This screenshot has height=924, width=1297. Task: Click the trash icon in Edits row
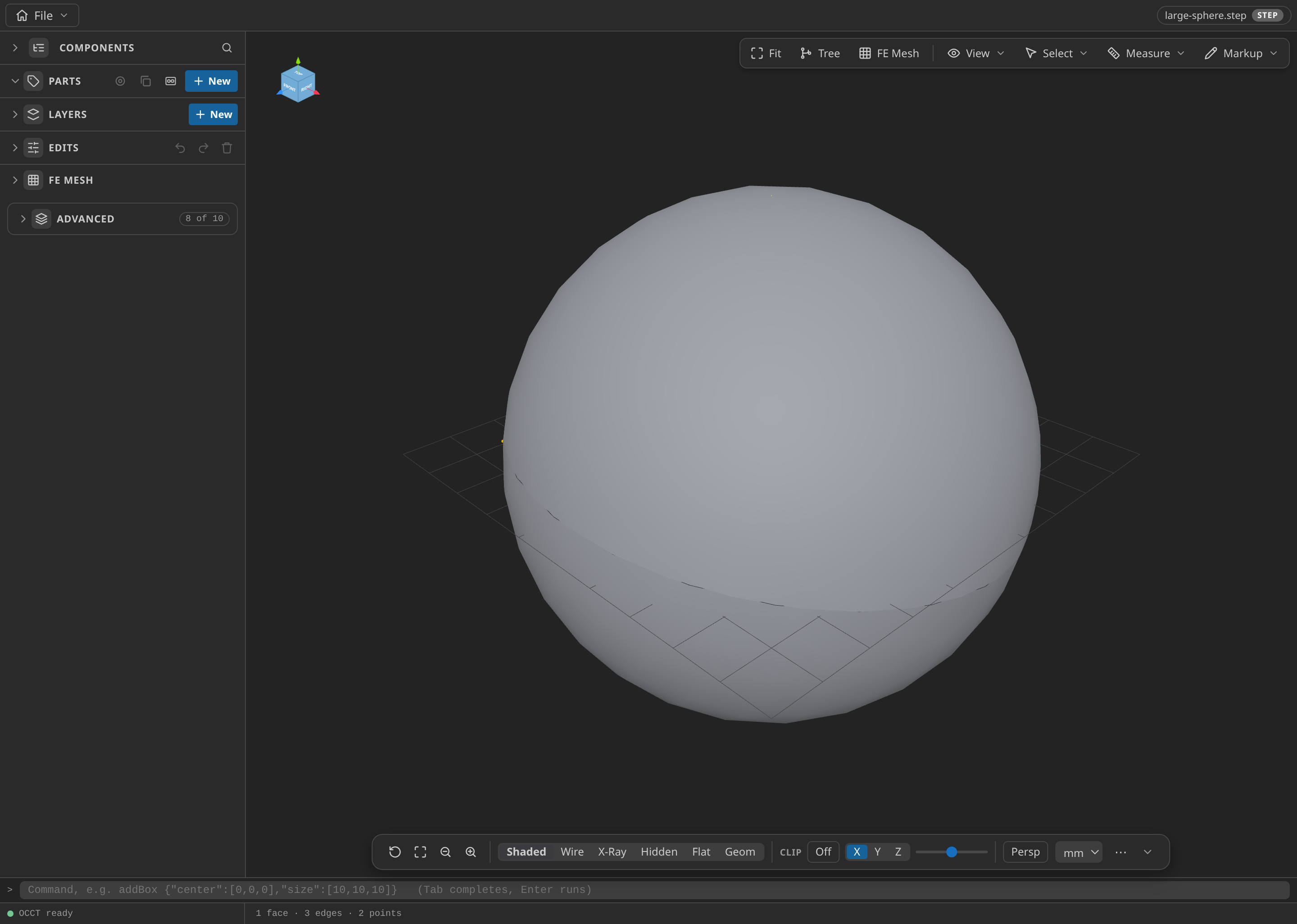(x=227, y=148)
